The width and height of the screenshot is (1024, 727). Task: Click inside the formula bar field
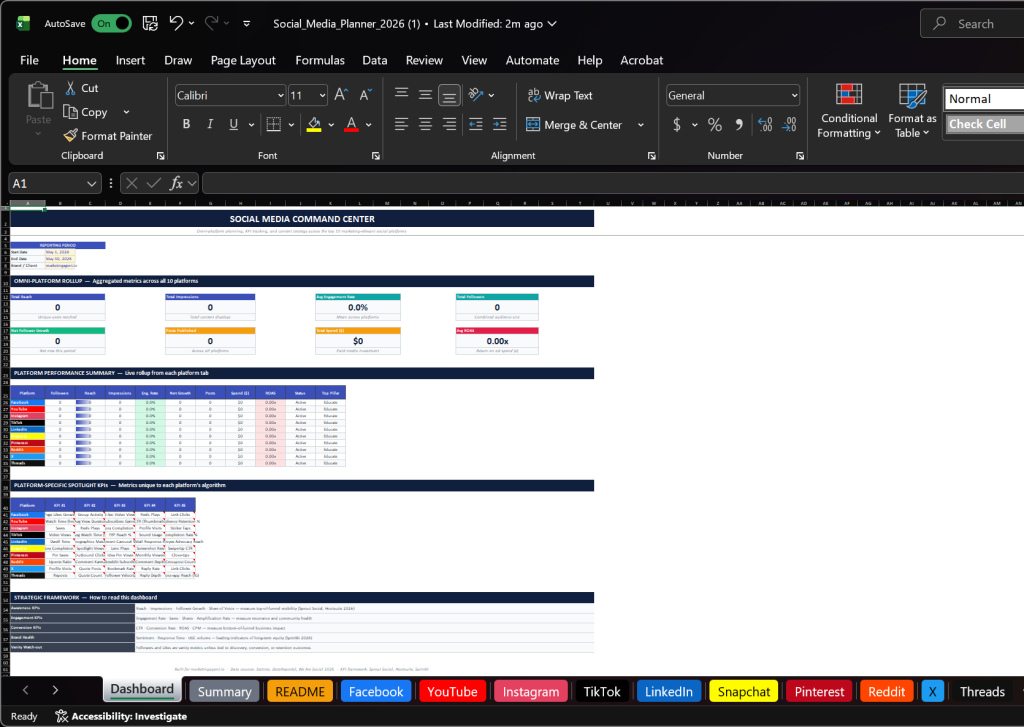click(x=600, y=183)
